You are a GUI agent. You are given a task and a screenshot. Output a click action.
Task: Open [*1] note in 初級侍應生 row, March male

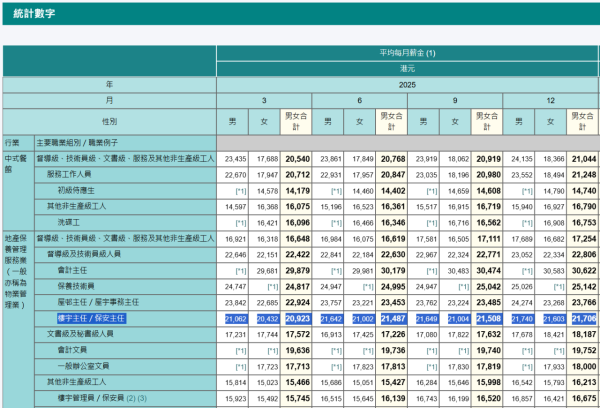point(241,191)
